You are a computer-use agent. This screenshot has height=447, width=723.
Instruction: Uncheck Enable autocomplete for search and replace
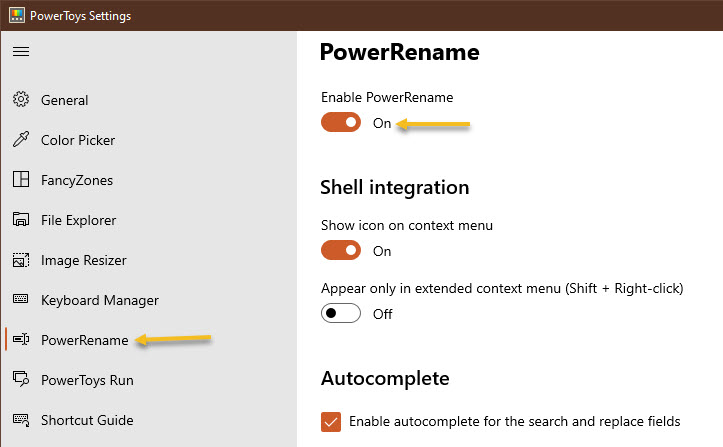pos(331,422)
